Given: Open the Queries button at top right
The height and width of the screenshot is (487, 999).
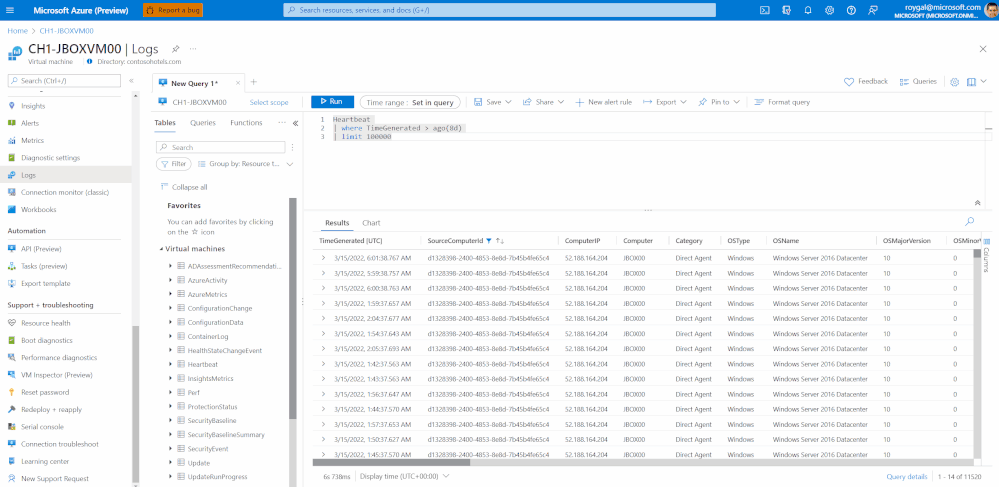Looking at the screenshot, I should click(918, 82).
